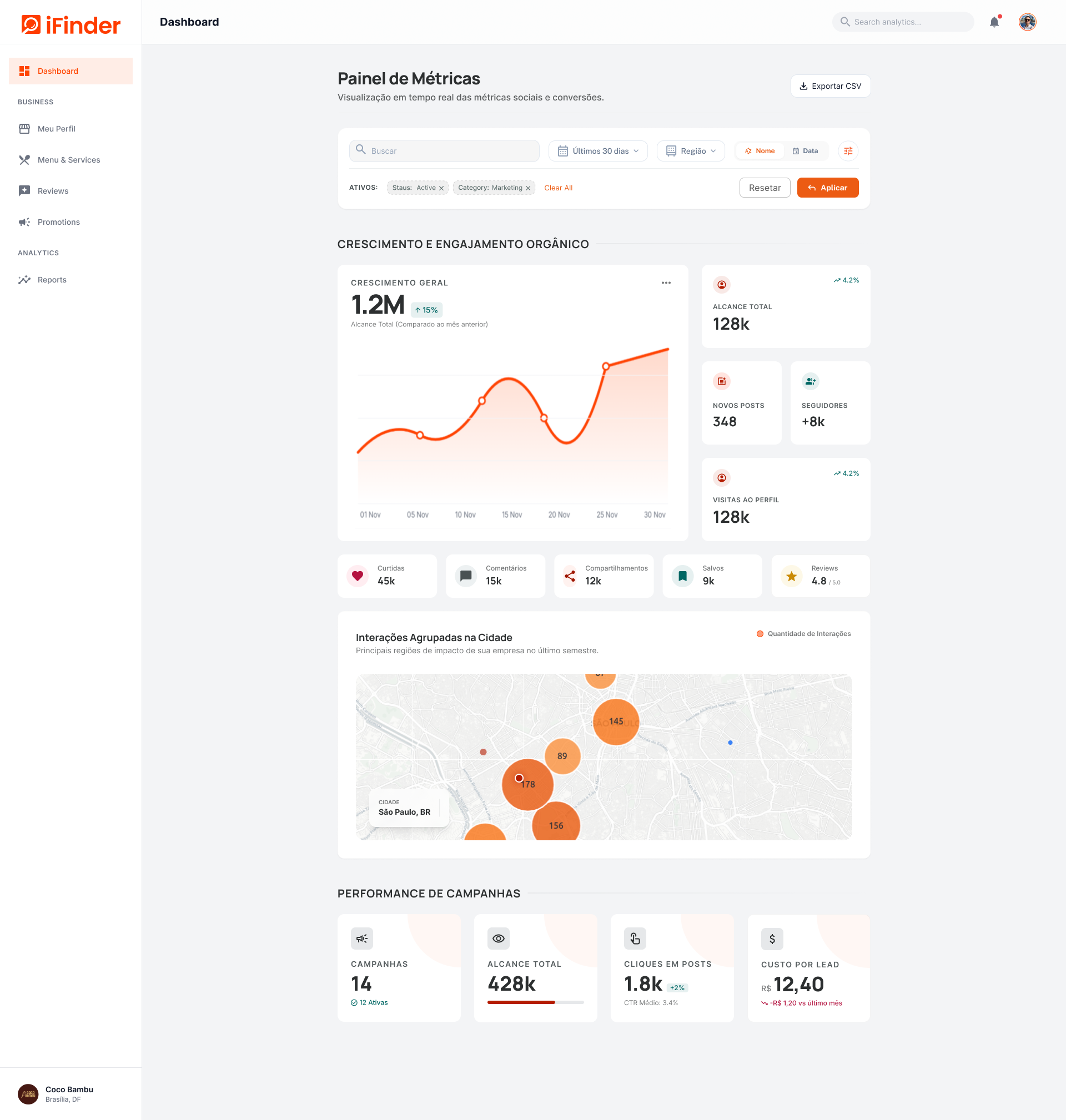Click the Campanhas megaphone icon

click(x=362, y=939)
